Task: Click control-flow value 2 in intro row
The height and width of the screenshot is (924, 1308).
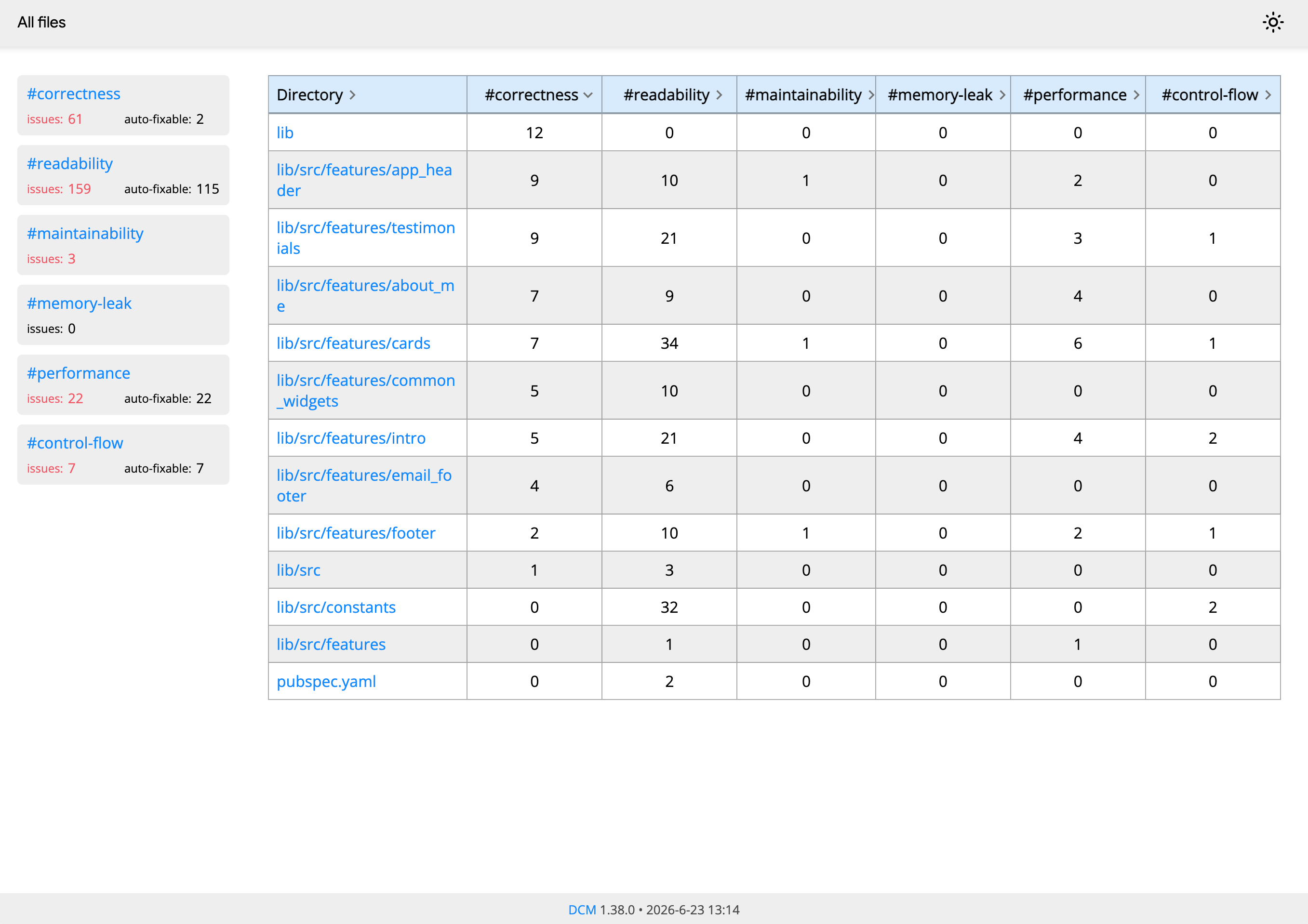Action: coord(1213,438)
